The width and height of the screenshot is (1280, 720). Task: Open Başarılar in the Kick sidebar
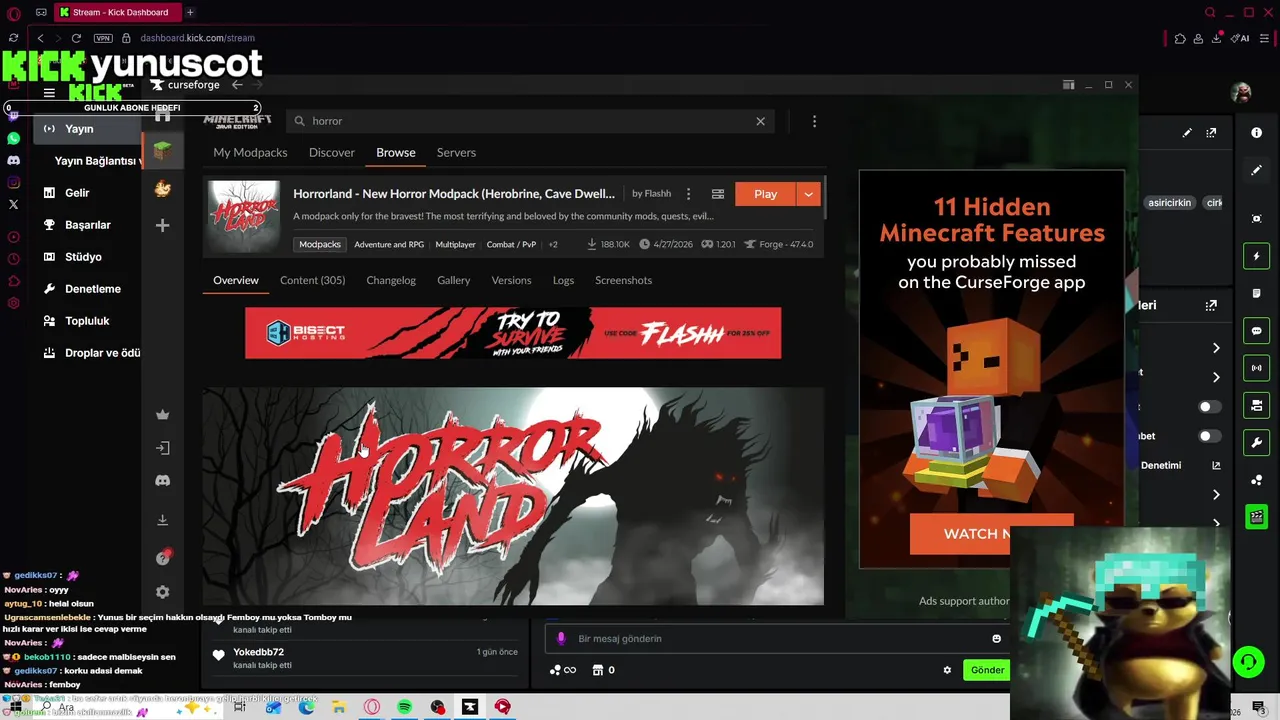coord(88,225)
